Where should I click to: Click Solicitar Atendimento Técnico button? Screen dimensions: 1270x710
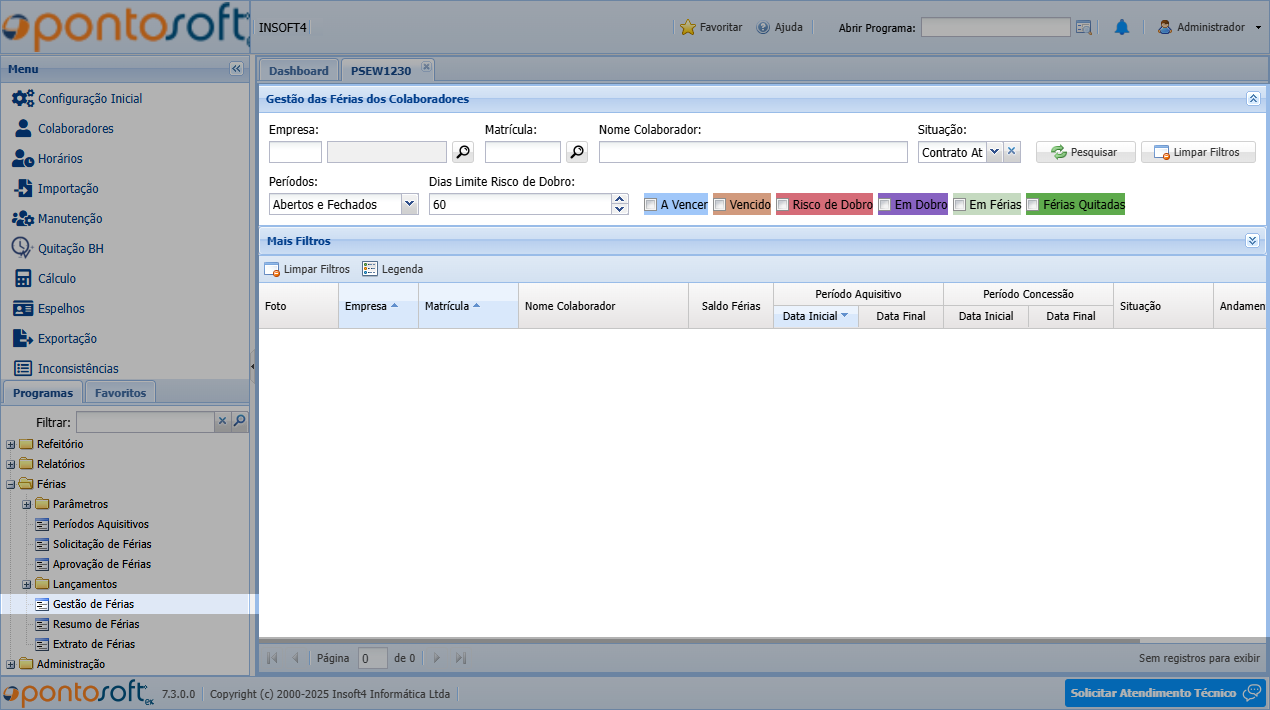pyautogui.click(x=1164, y=693)
